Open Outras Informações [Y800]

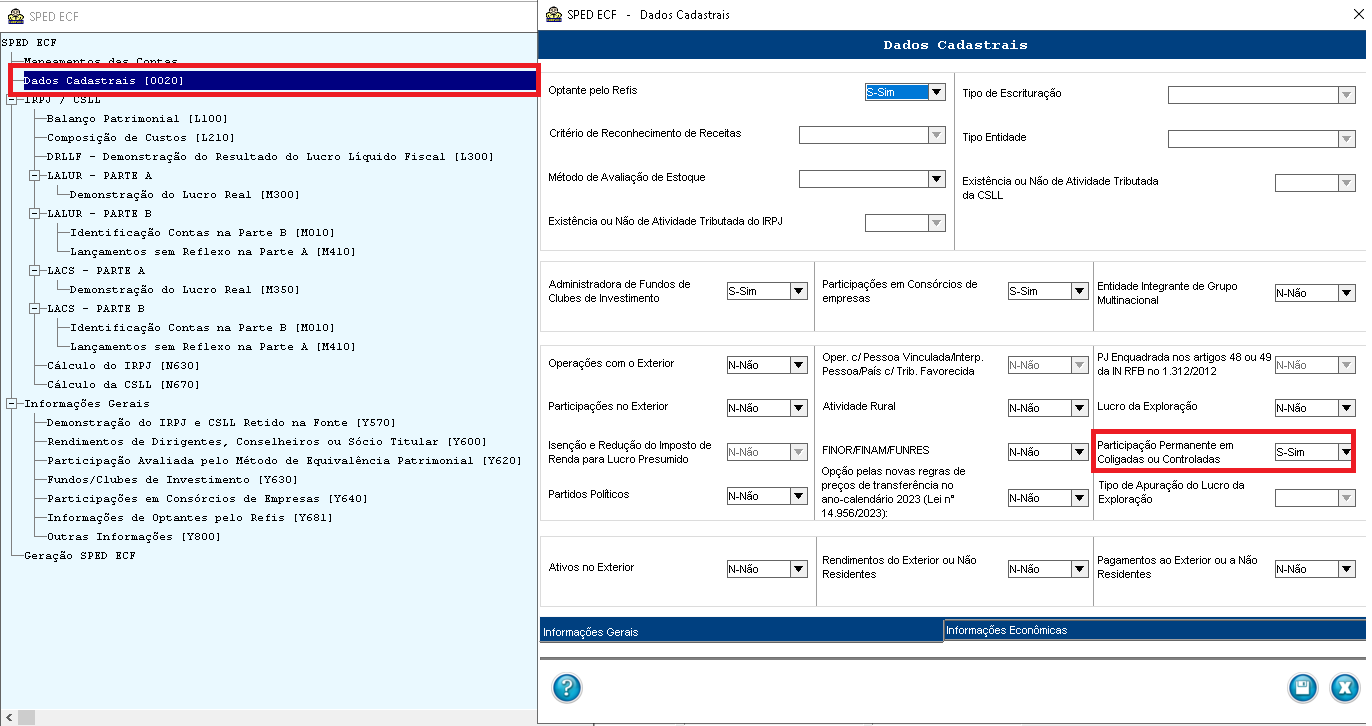pos(133,536)
